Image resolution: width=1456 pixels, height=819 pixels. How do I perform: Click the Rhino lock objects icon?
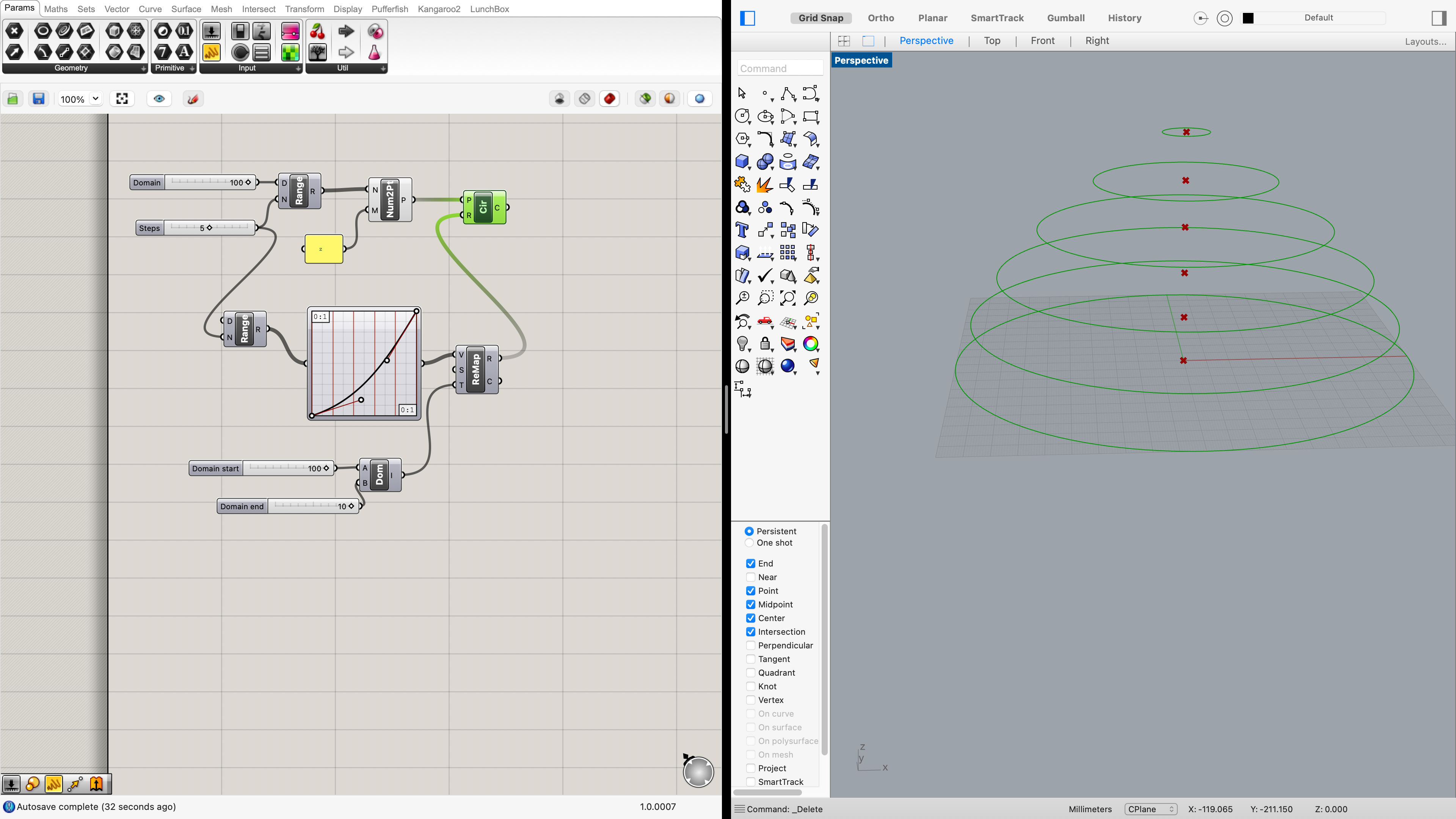pyautogui.click(x=765, y=344)
